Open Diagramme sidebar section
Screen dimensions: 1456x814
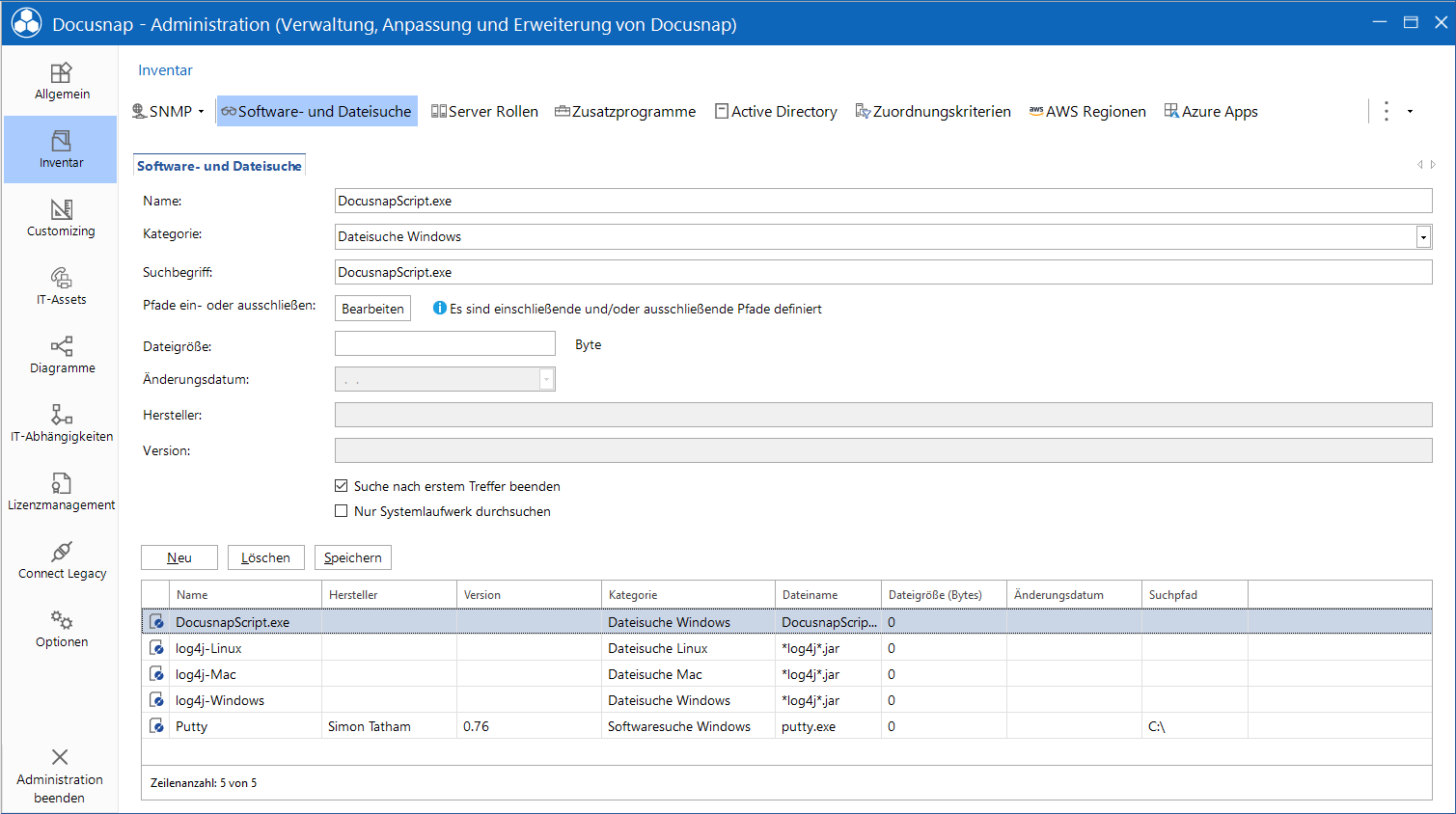(x=61, y=355)
